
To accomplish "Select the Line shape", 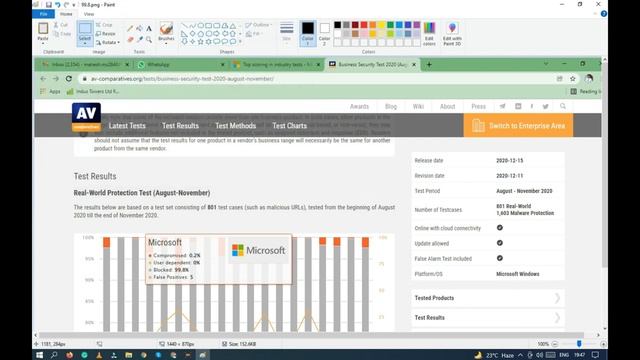I will pyautogui.click(x=184, y=26).
